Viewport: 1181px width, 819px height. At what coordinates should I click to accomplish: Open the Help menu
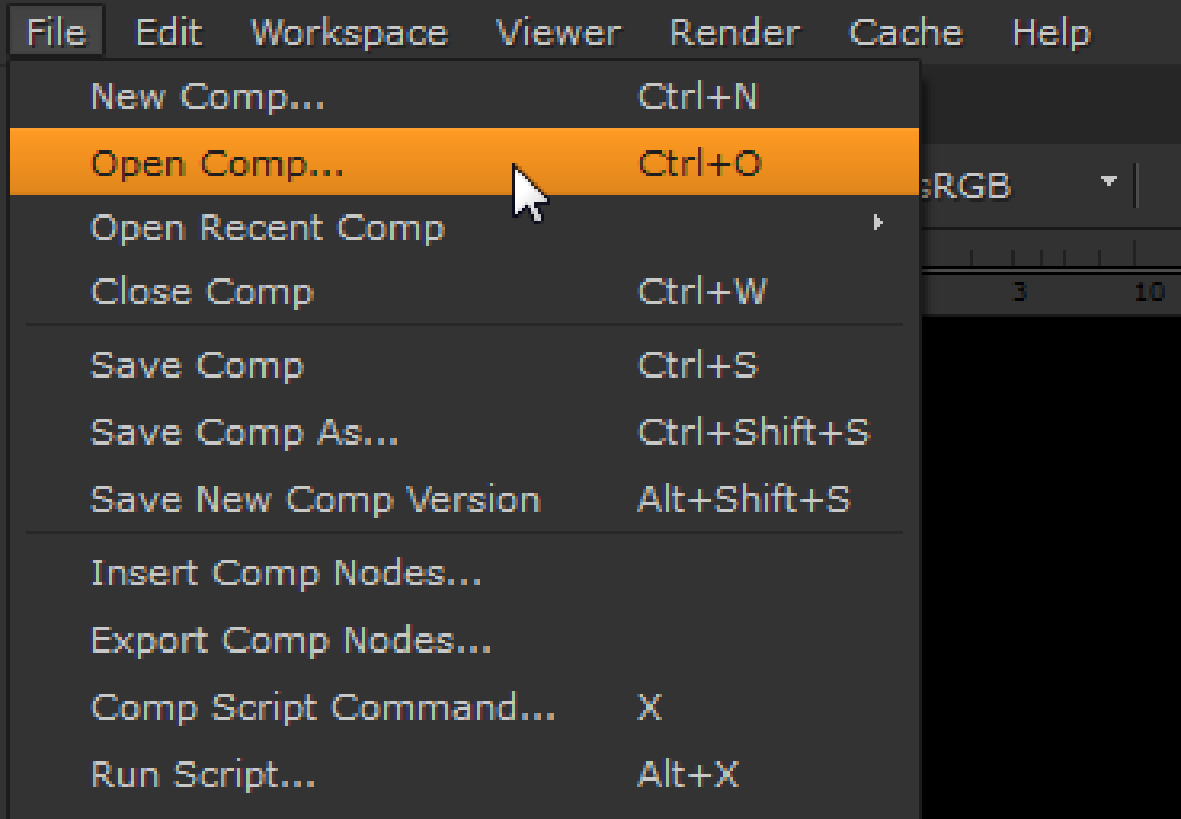tap(1051, 33)
